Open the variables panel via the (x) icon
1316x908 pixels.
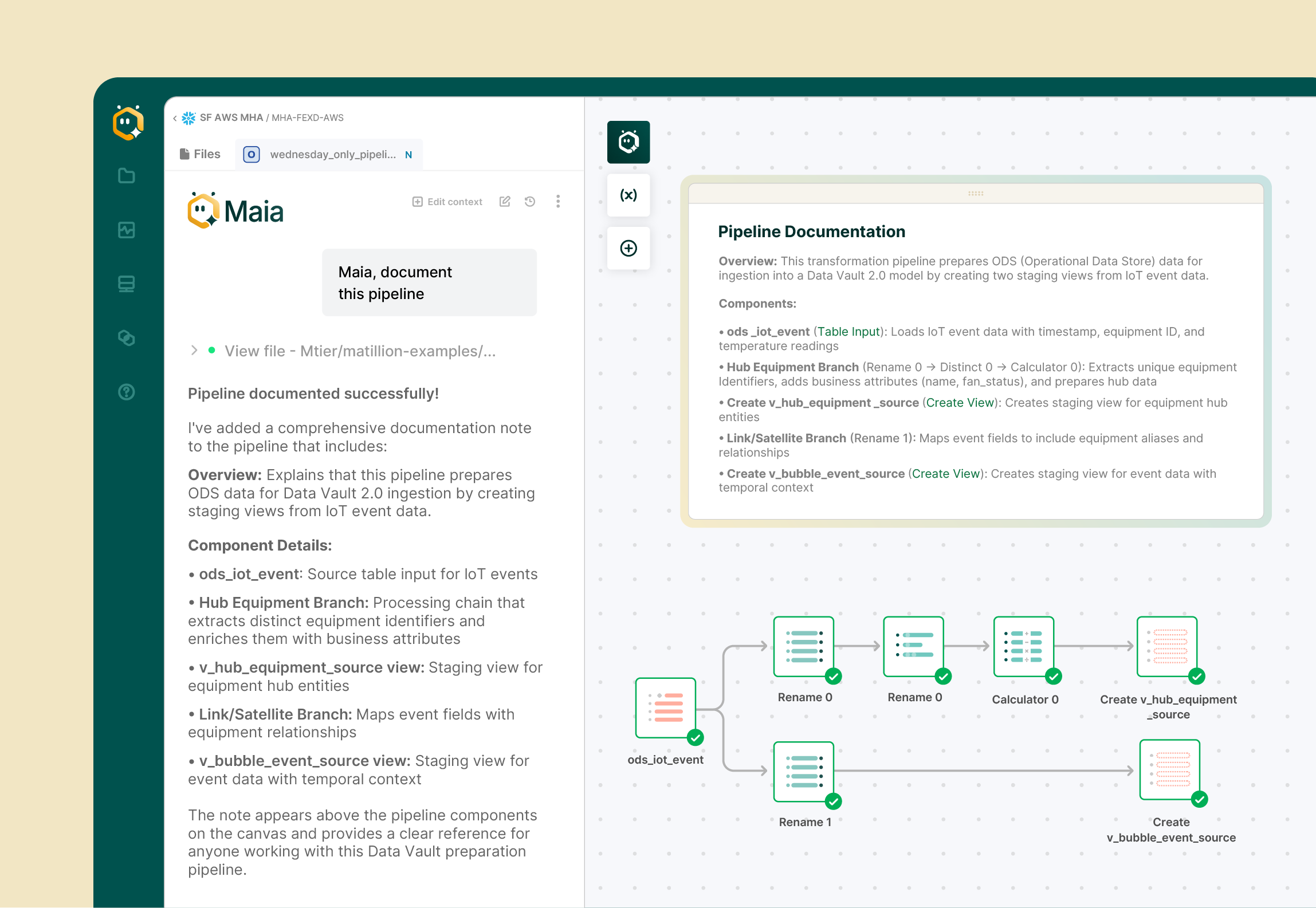point(628,195)
